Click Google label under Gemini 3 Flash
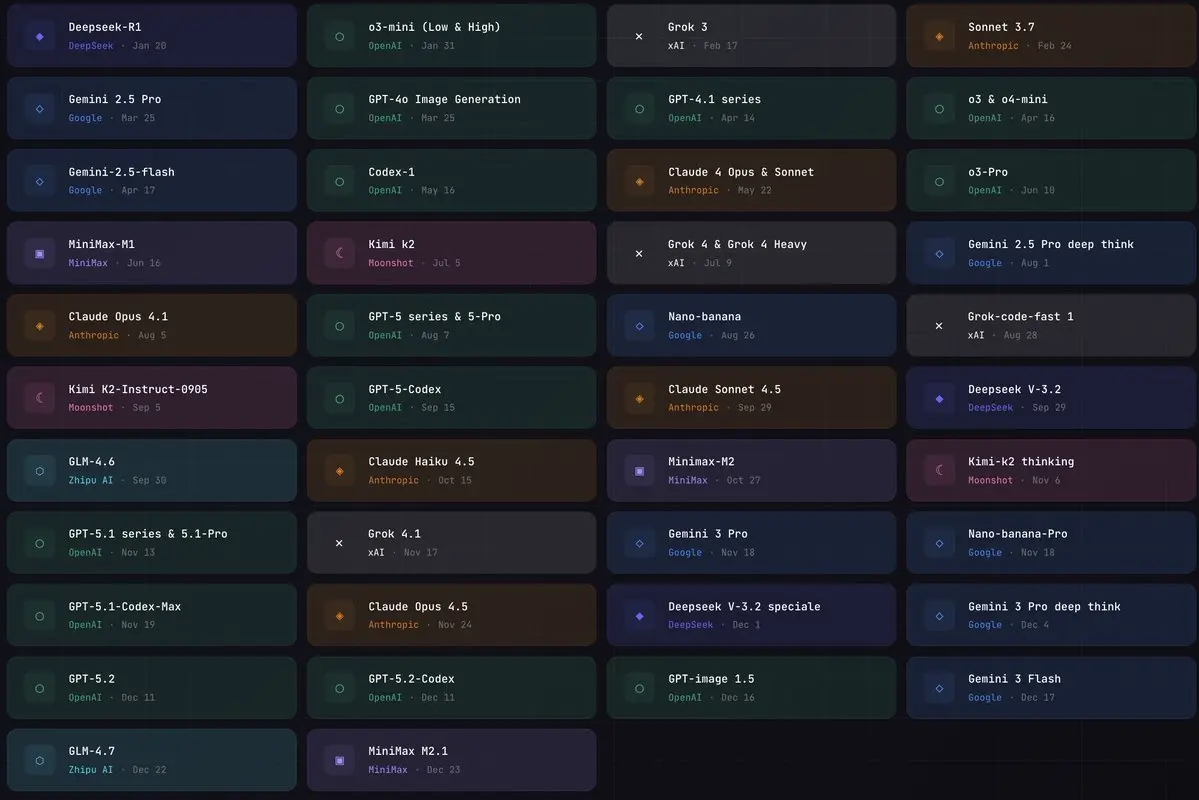The width and height of the screenshot is (1199, 800). (984, 698)
